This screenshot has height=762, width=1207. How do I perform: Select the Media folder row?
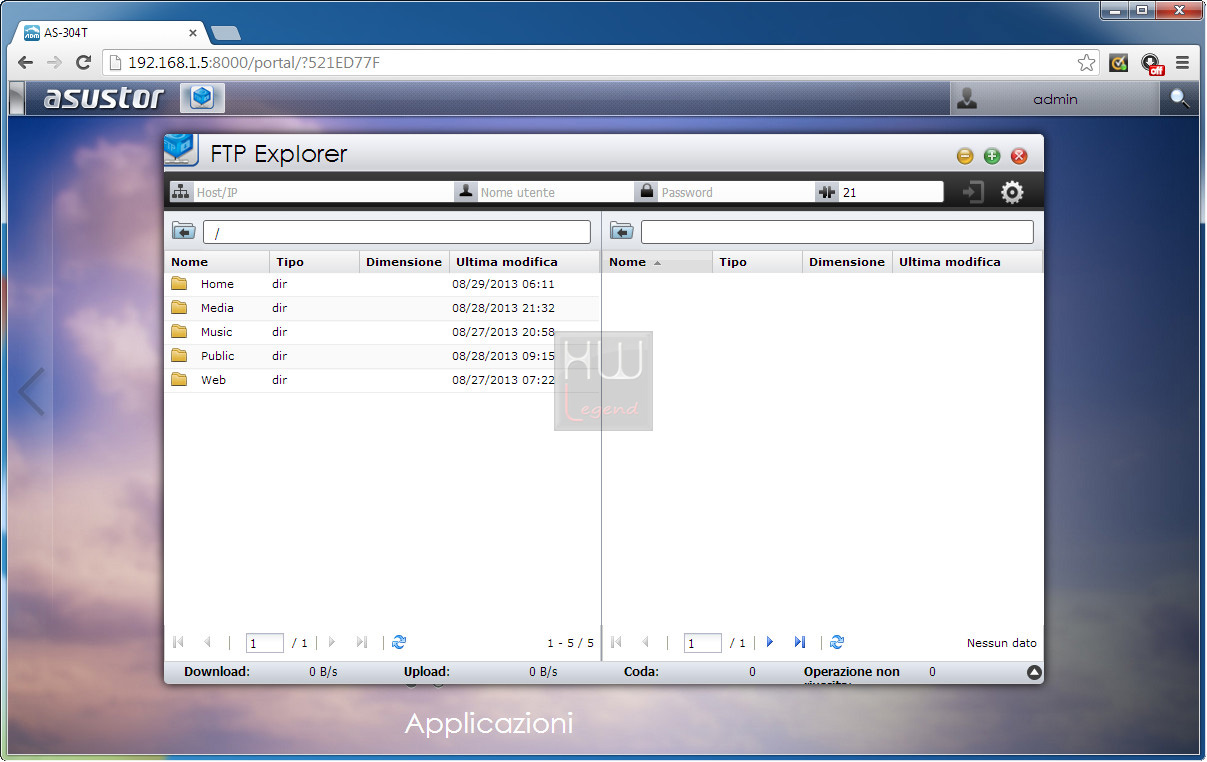coord(381,308)
